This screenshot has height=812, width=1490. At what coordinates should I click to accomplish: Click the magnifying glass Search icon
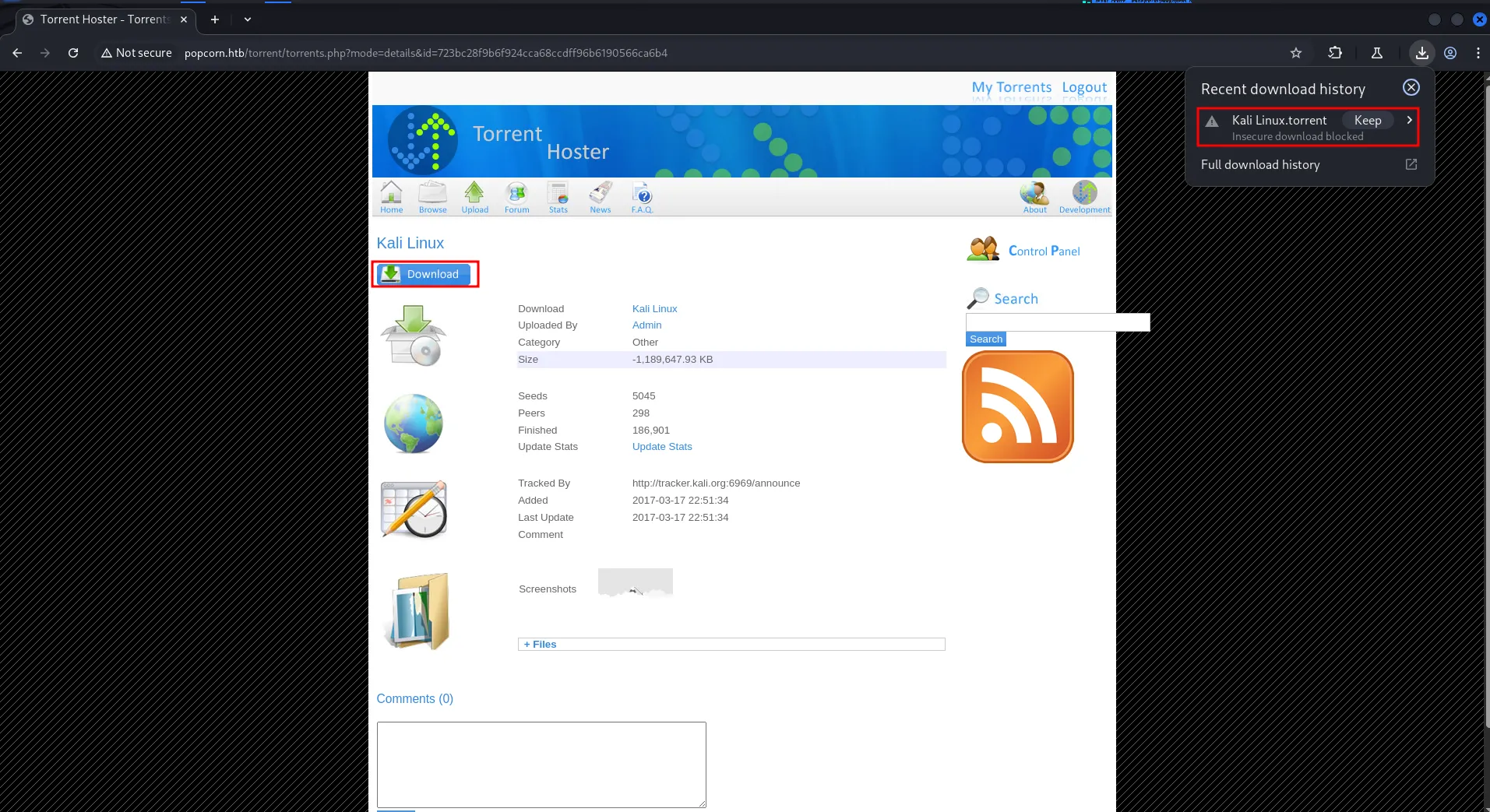coord(977,298)
